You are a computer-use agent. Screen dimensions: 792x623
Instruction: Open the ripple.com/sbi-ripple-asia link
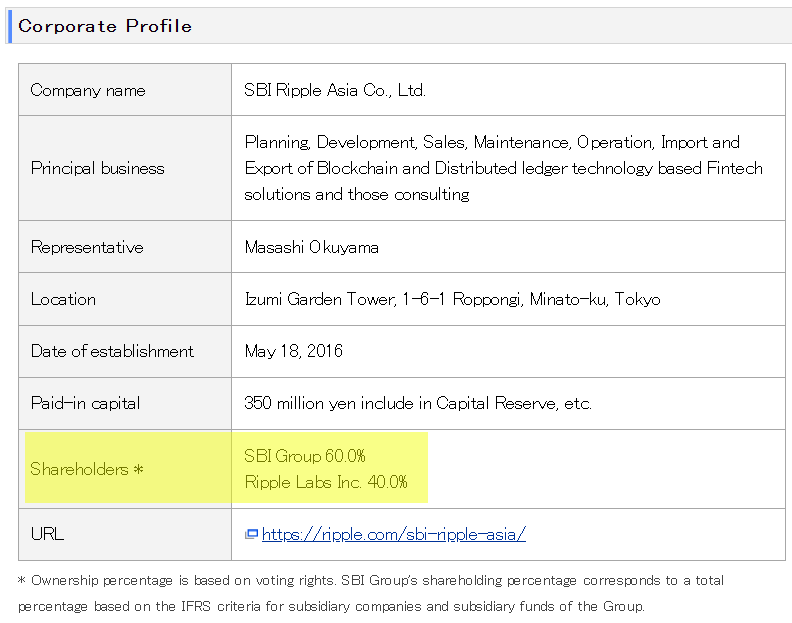coord(393,534)
